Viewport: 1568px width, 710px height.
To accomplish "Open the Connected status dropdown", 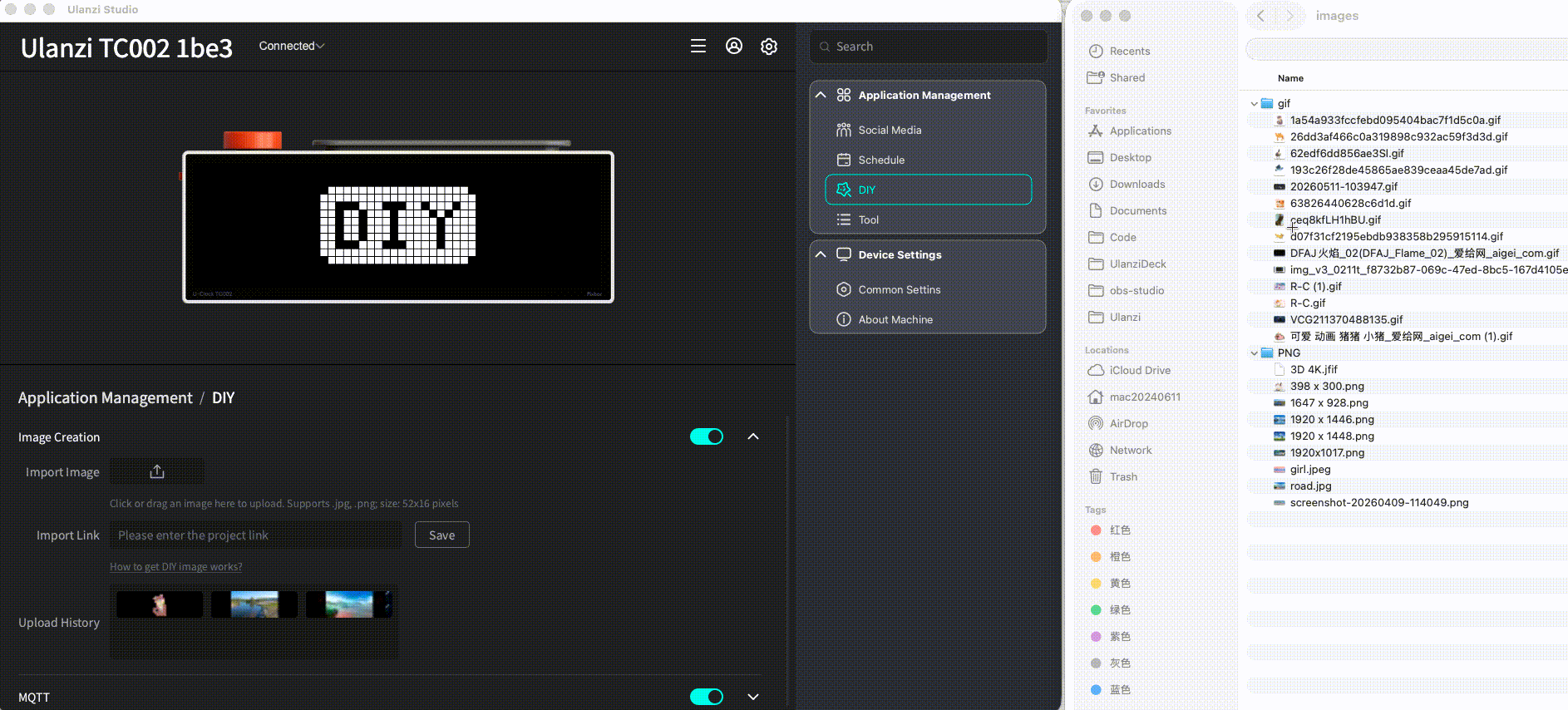I will click(291, 46).
